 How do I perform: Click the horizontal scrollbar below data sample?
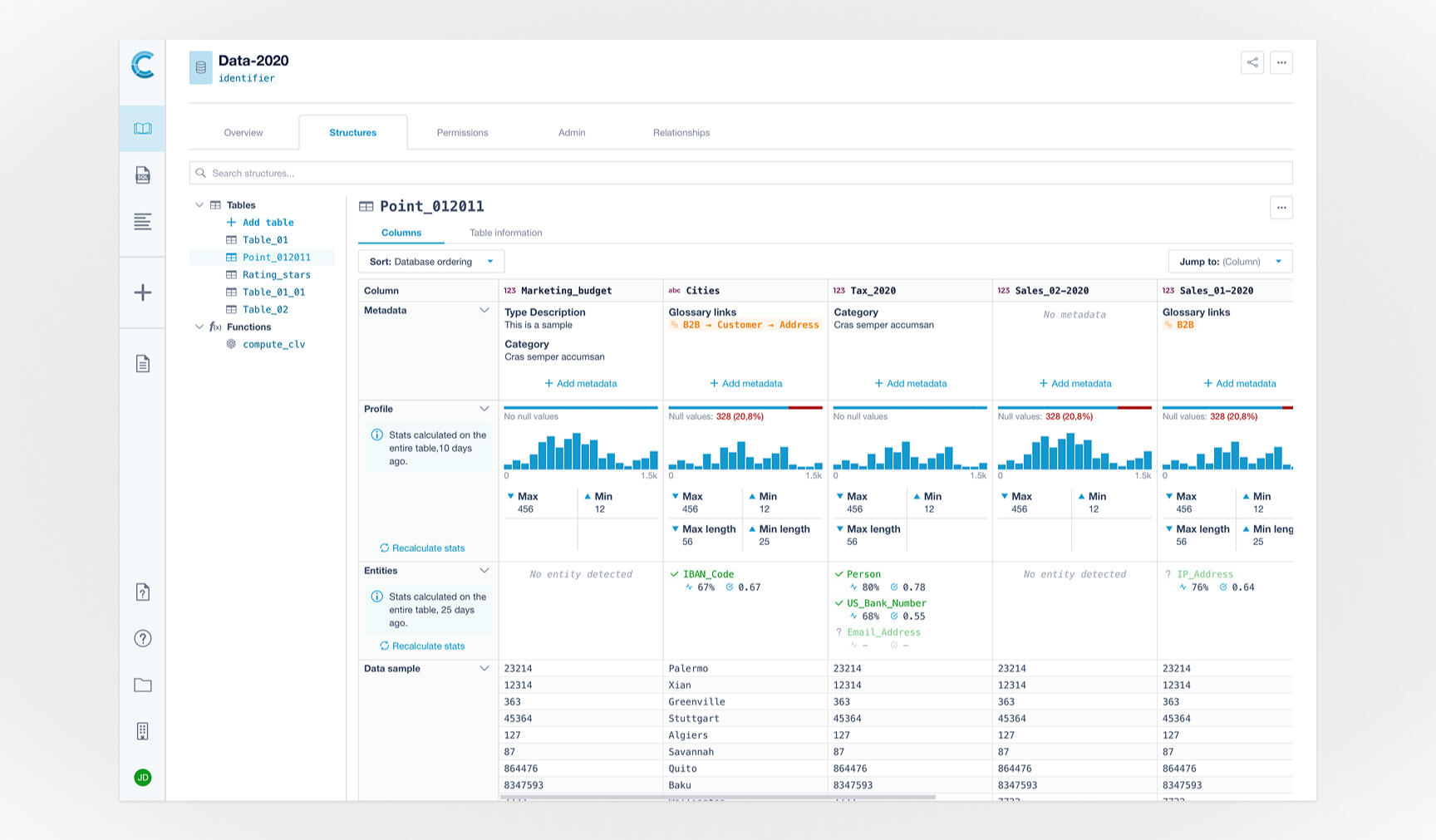(x=717, y=798)
